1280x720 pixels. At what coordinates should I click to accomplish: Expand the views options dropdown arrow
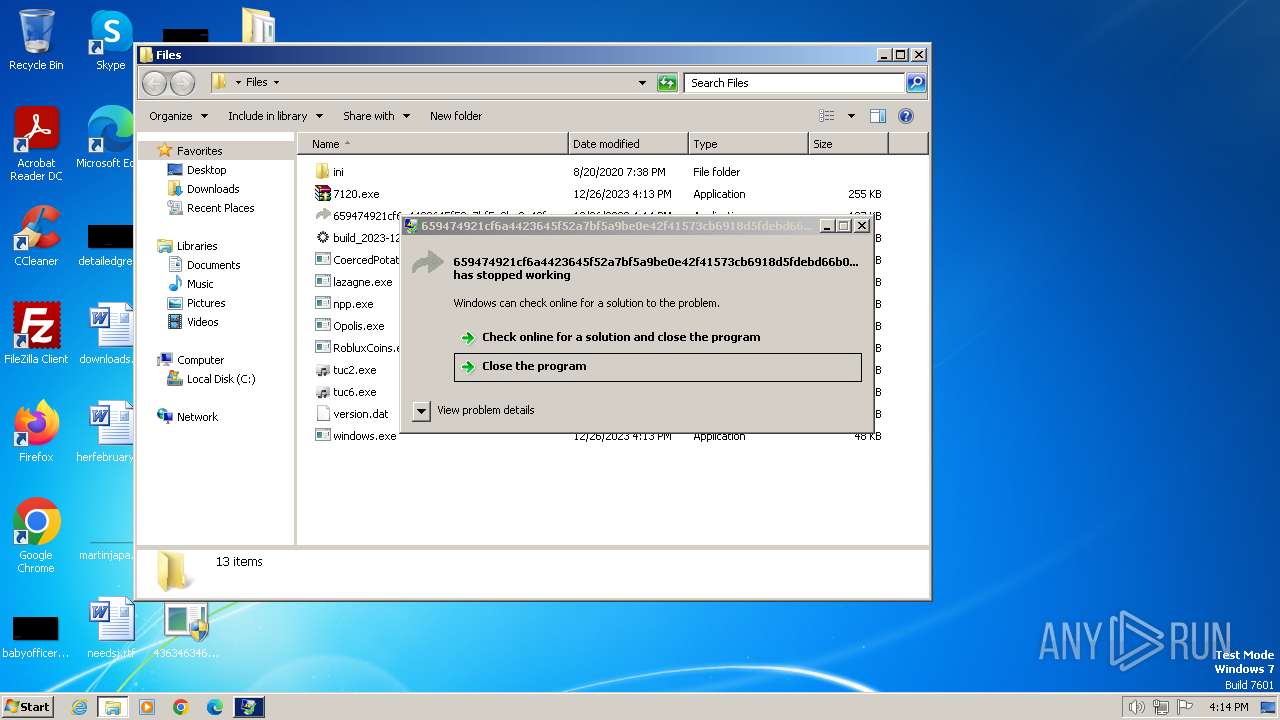[x=851, y=116]
